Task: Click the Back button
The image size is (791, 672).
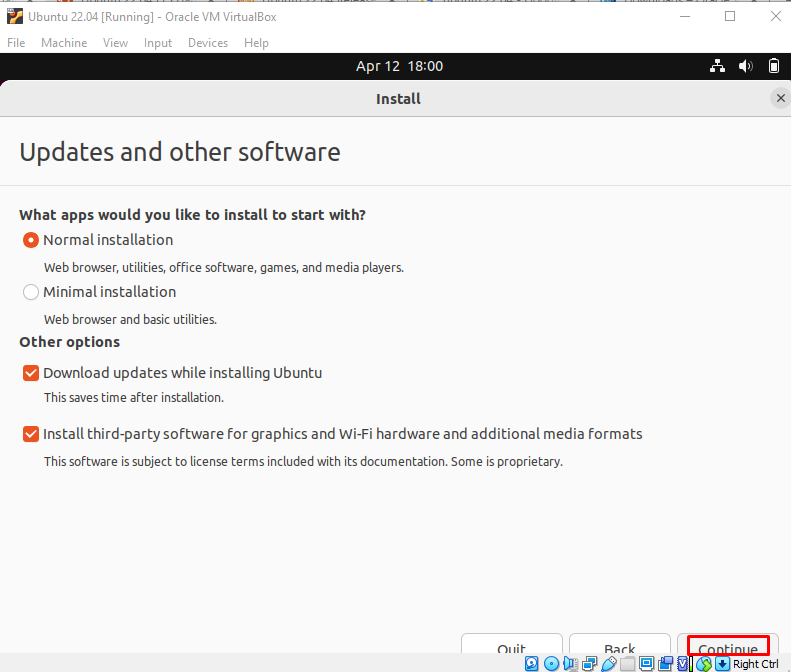Action: pyautogui.click(x=620, y=648)
